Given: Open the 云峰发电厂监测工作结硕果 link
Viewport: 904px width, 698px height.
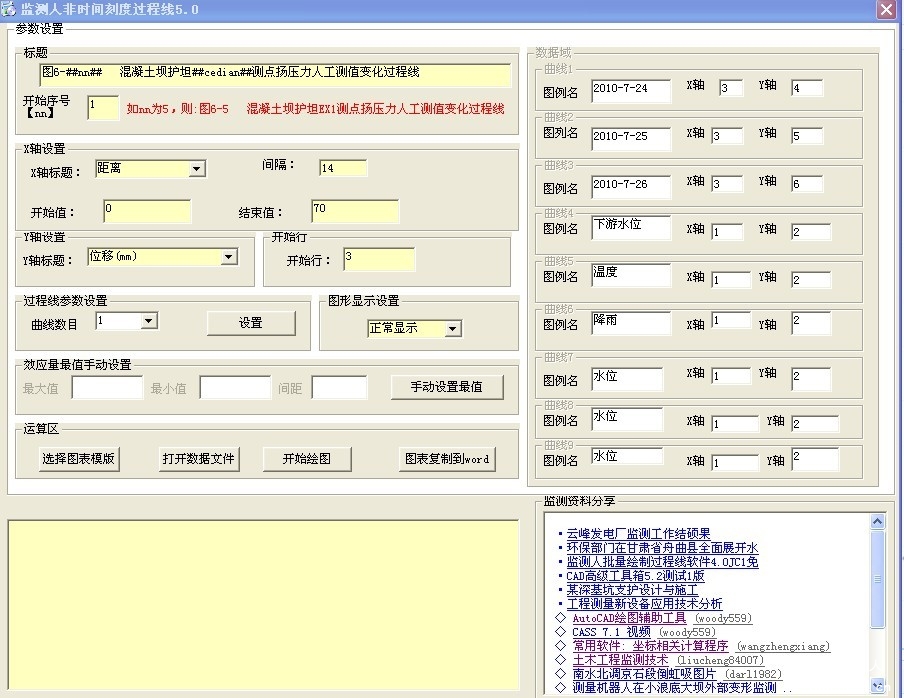Looking at the screenshot, I should tap(638, 534).
